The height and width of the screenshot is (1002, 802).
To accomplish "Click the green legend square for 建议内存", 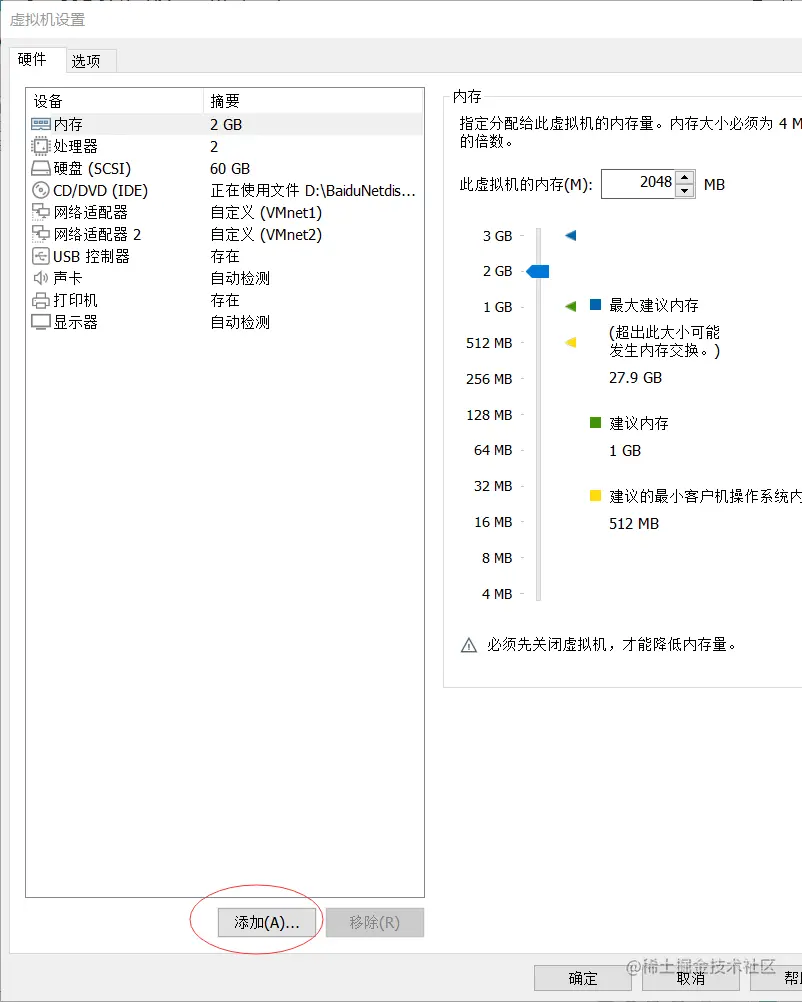I will 595,422.
